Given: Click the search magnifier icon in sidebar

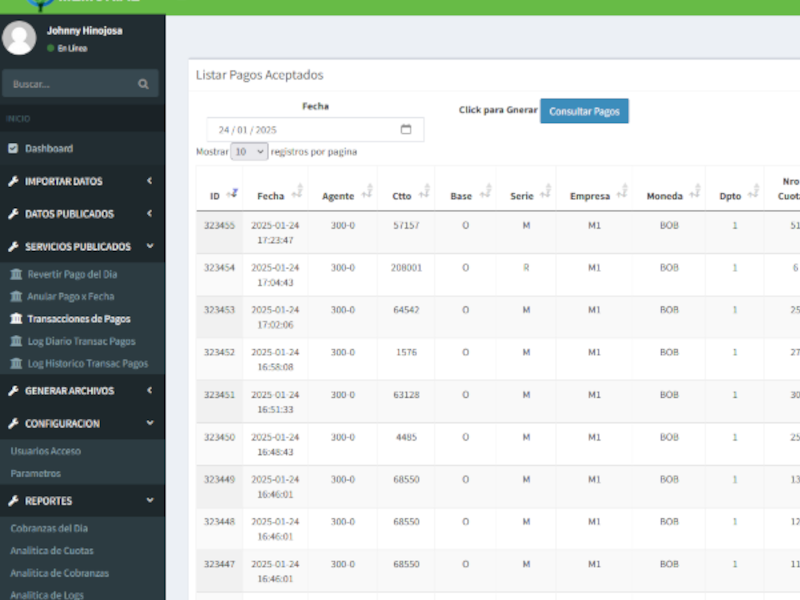Looking at the screenshot, I should pos(144,85).
